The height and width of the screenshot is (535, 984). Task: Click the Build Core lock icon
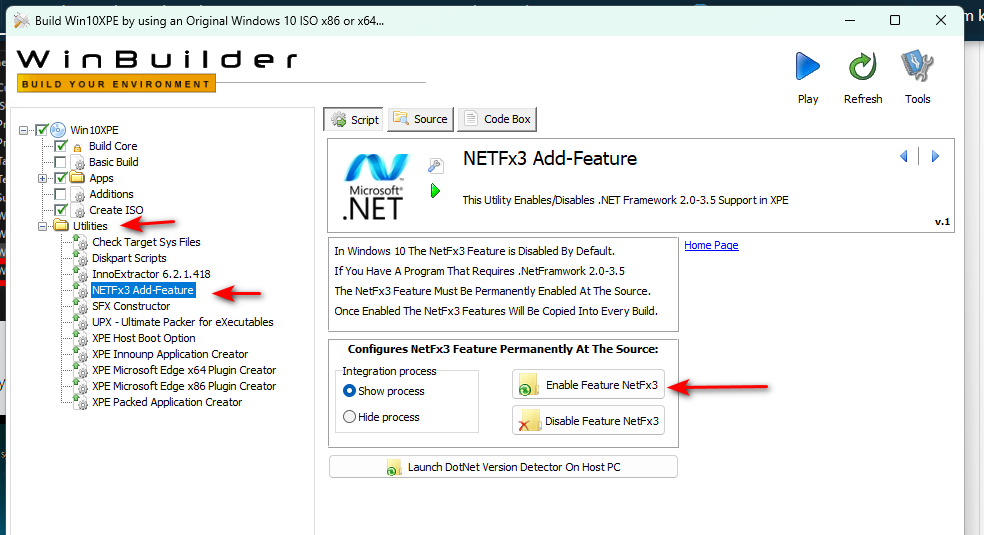78,147
